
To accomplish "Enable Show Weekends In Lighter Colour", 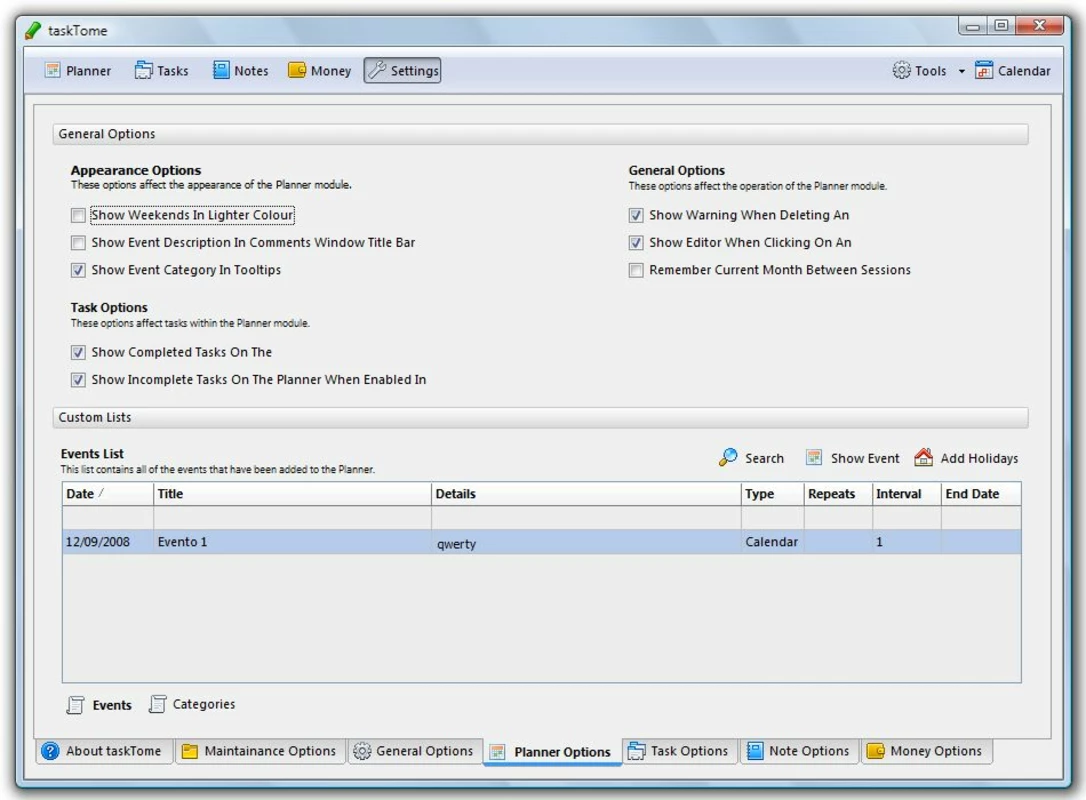I will (x=78, y=215).
